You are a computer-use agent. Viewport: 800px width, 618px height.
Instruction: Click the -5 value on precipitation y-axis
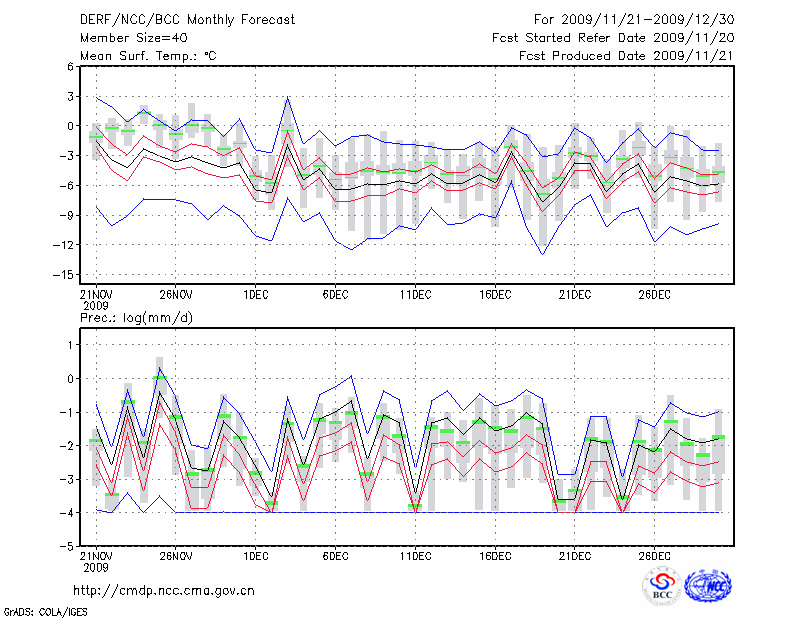[x=68, y=547]
